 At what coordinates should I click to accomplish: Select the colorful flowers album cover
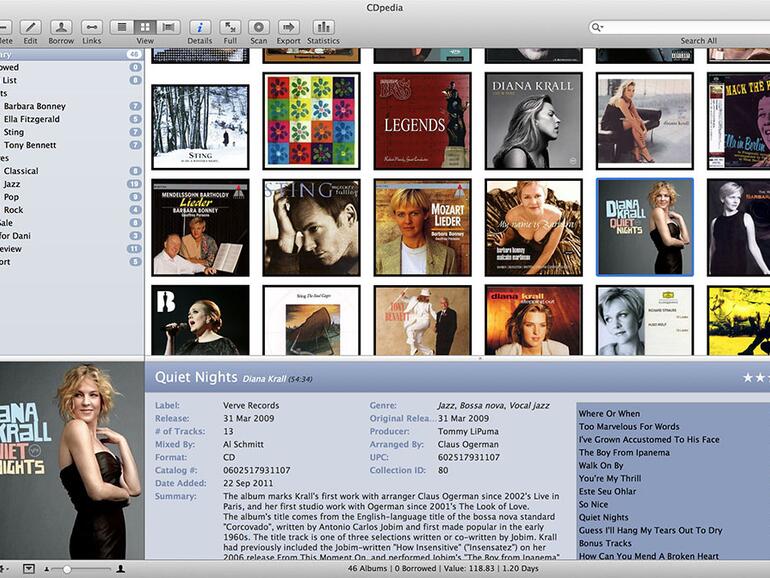tap(311, 121)
